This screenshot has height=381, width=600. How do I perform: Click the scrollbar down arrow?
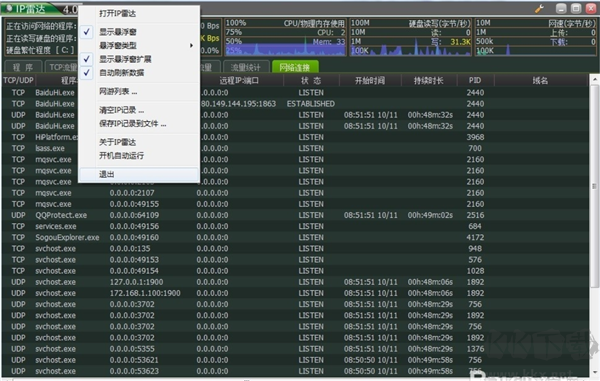pyautogui.click(x=594, y=372)
